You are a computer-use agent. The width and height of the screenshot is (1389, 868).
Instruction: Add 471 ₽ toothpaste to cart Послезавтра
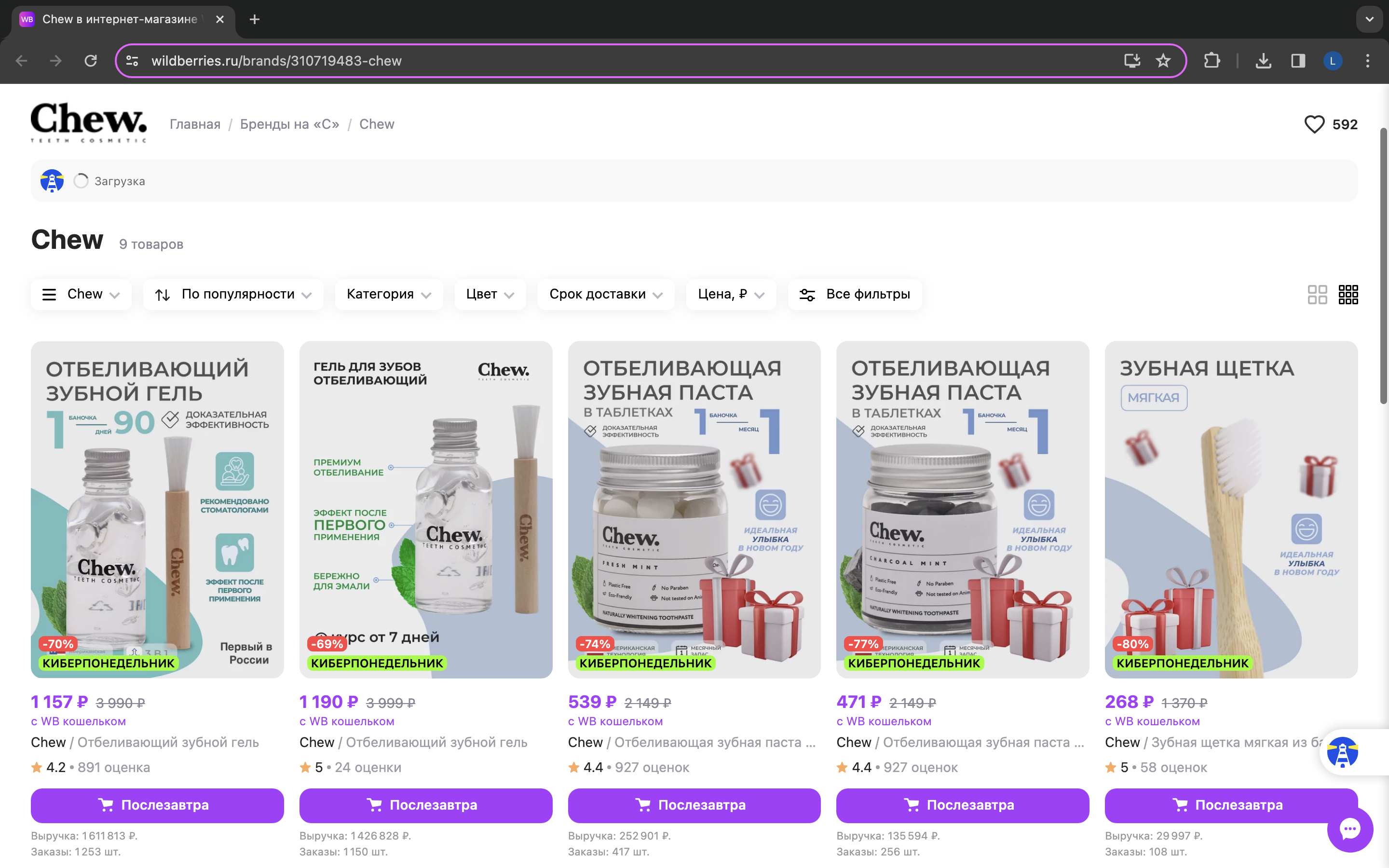[963, 805]
